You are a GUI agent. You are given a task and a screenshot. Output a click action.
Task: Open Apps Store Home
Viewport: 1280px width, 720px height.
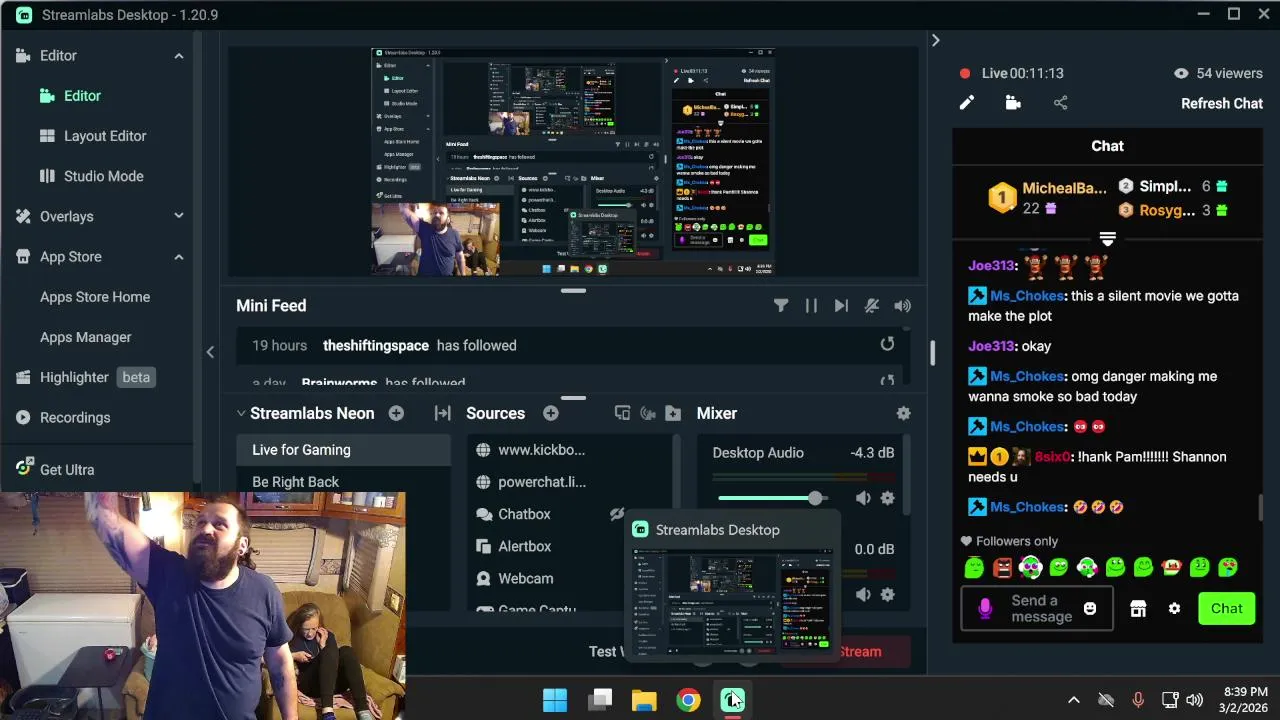[95, 297]
